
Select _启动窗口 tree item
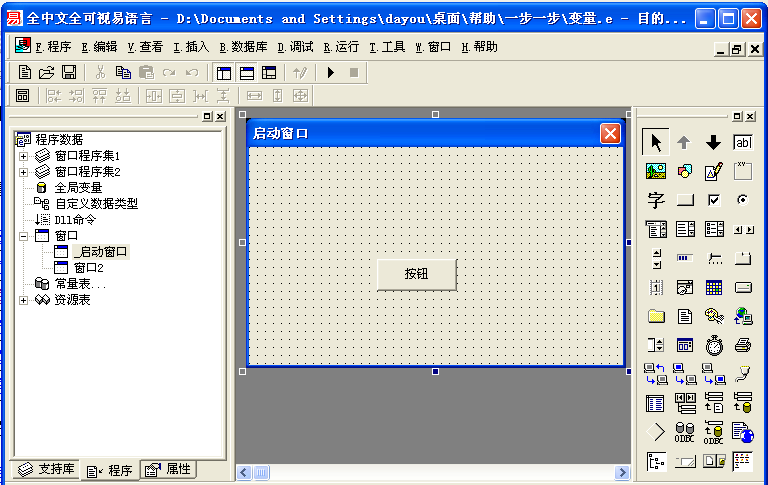point(100,252)
